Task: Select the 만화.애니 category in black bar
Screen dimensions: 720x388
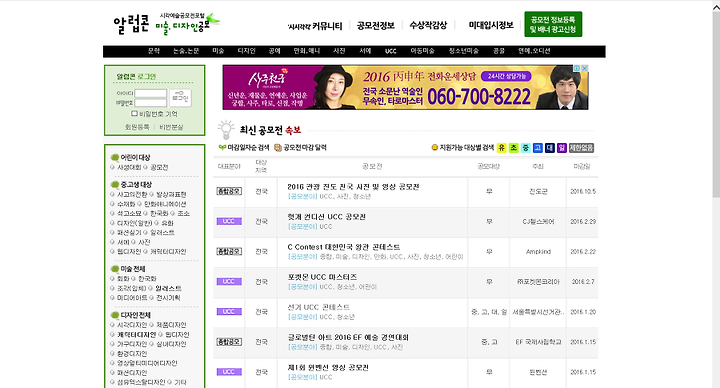Action: click(x=306, y=51)
